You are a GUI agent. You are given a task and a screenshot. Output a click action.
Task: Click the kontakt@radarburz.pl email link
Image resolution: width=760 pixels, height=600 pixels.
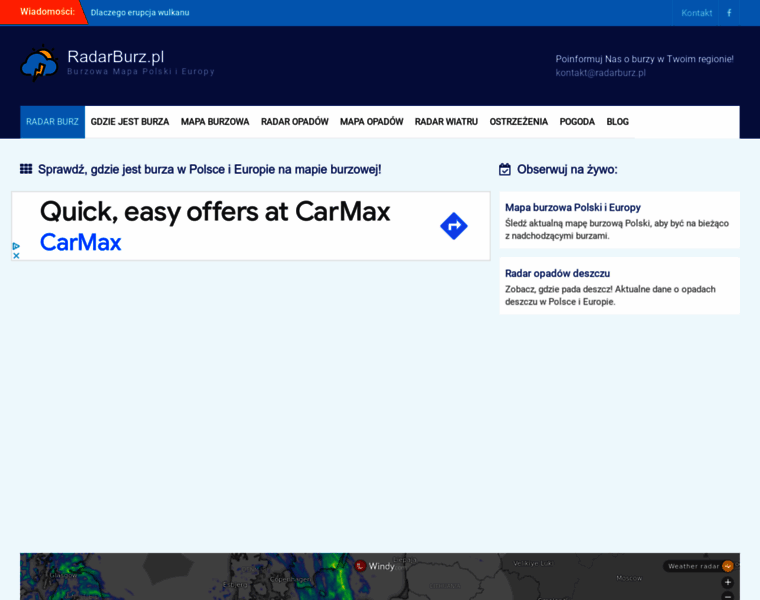coord(601,73)
